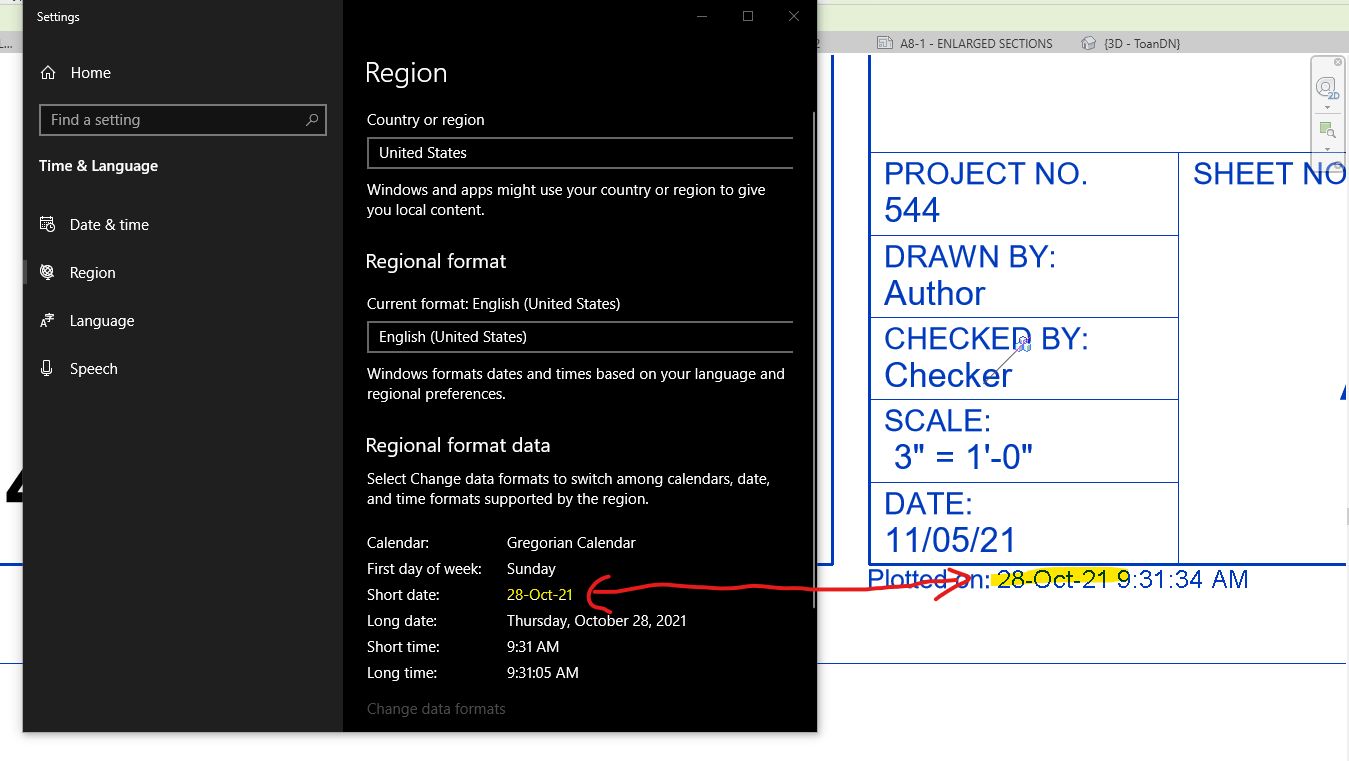Image resolution: width=1349 pixels, height=761 pixels.
Task: Click the 3D house icon beside ToanDN tab
Action: [x=1090, y=43]
